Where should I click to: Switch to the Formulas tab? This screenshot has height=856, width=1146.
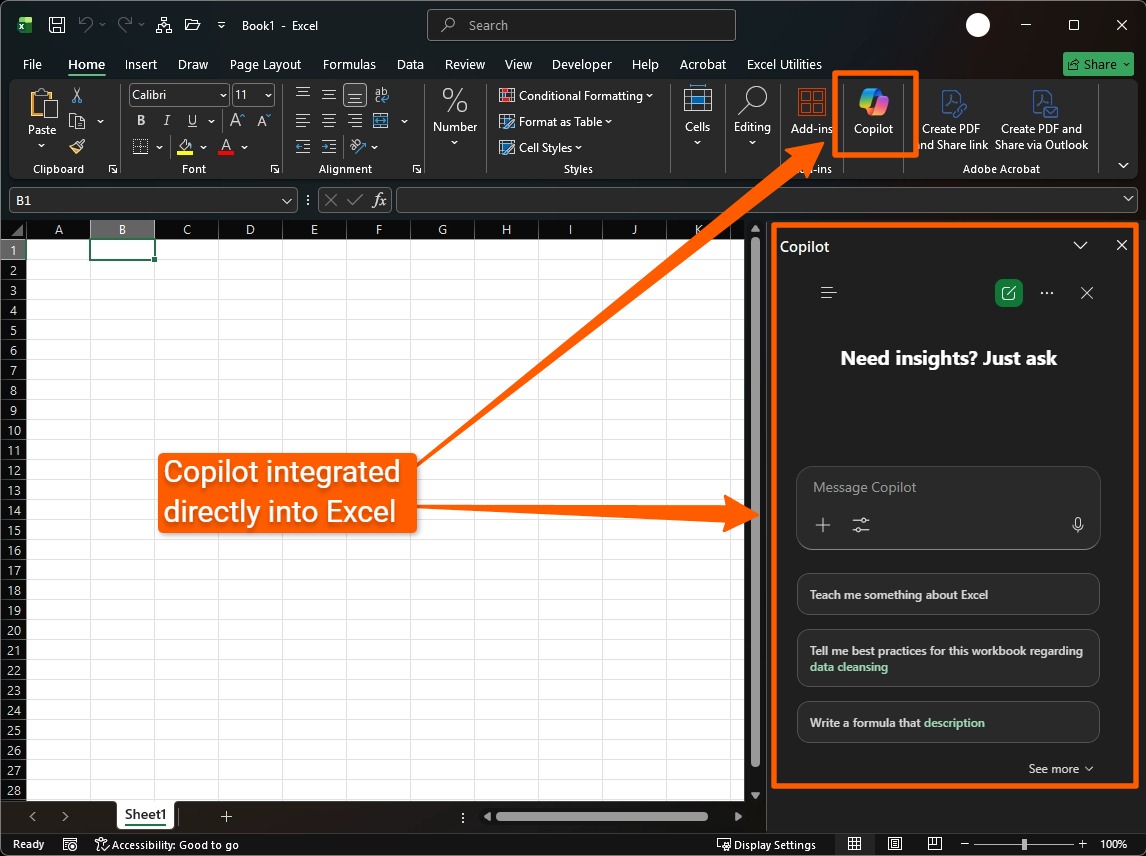[x=349, y=64]
